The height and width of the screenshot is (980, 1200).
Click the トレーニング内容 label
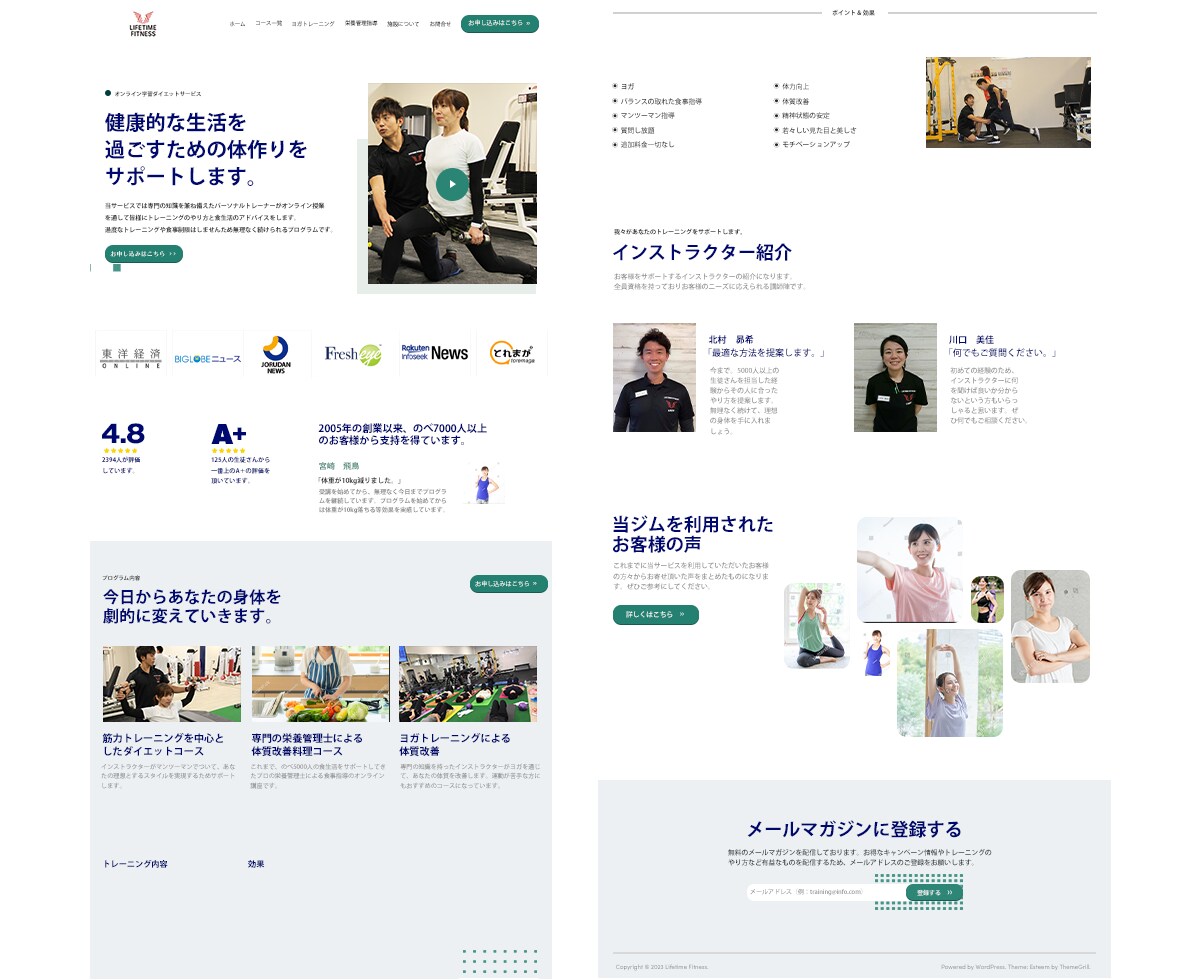(x=135, y=864)
